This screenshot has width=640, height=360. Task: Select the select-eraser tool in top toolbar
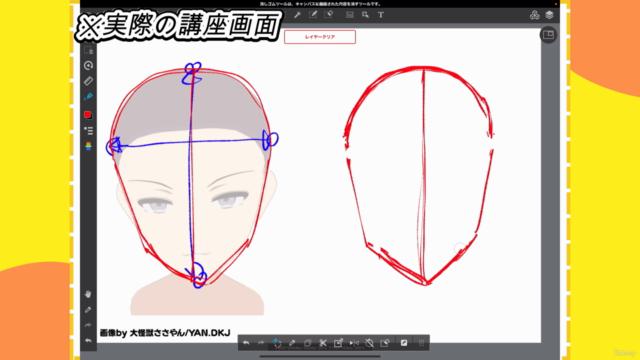[329, 15]
